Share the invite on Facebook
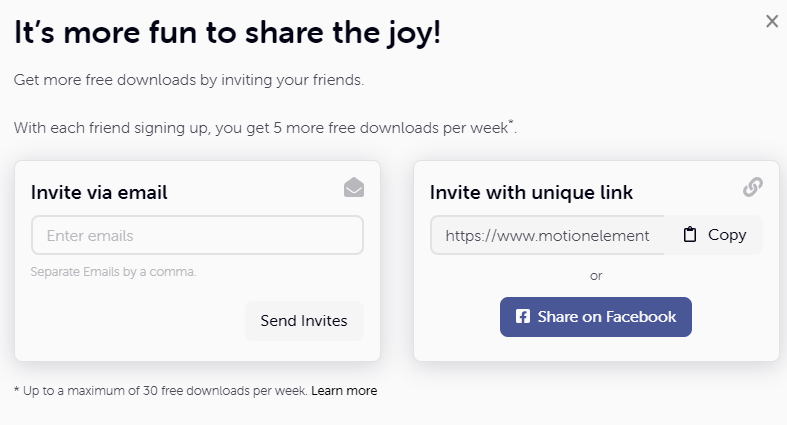The image size is (787, 425). coord(596,317)
